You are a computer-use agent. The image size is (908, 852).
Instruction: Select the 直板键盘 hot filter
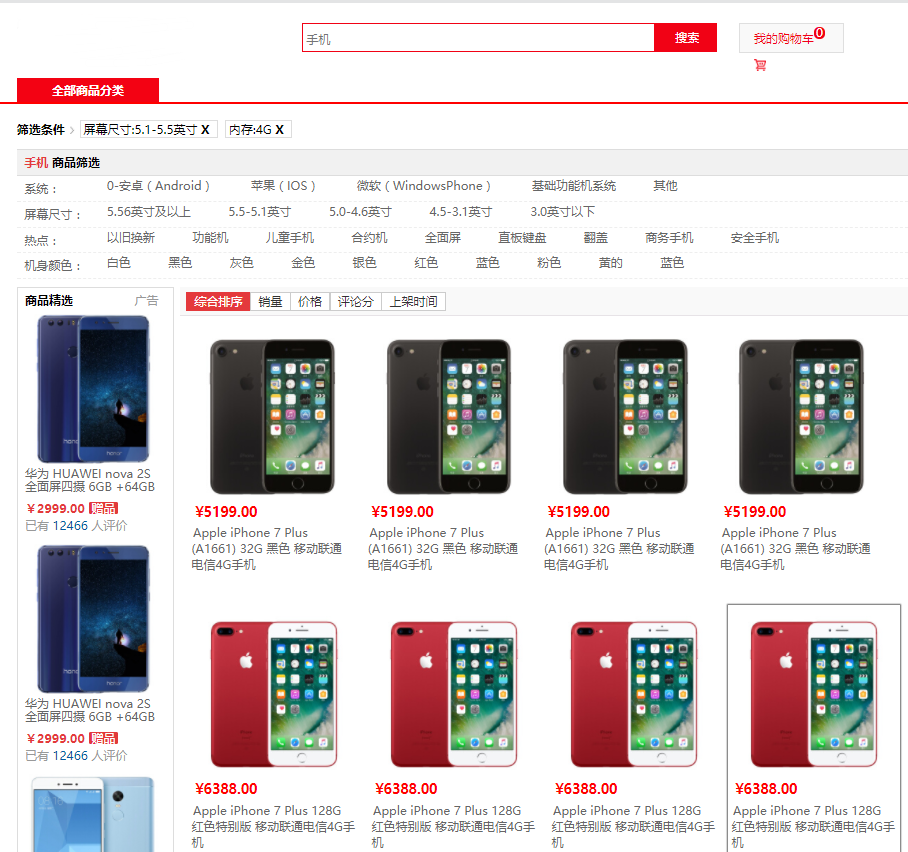(x=522, y=238)
